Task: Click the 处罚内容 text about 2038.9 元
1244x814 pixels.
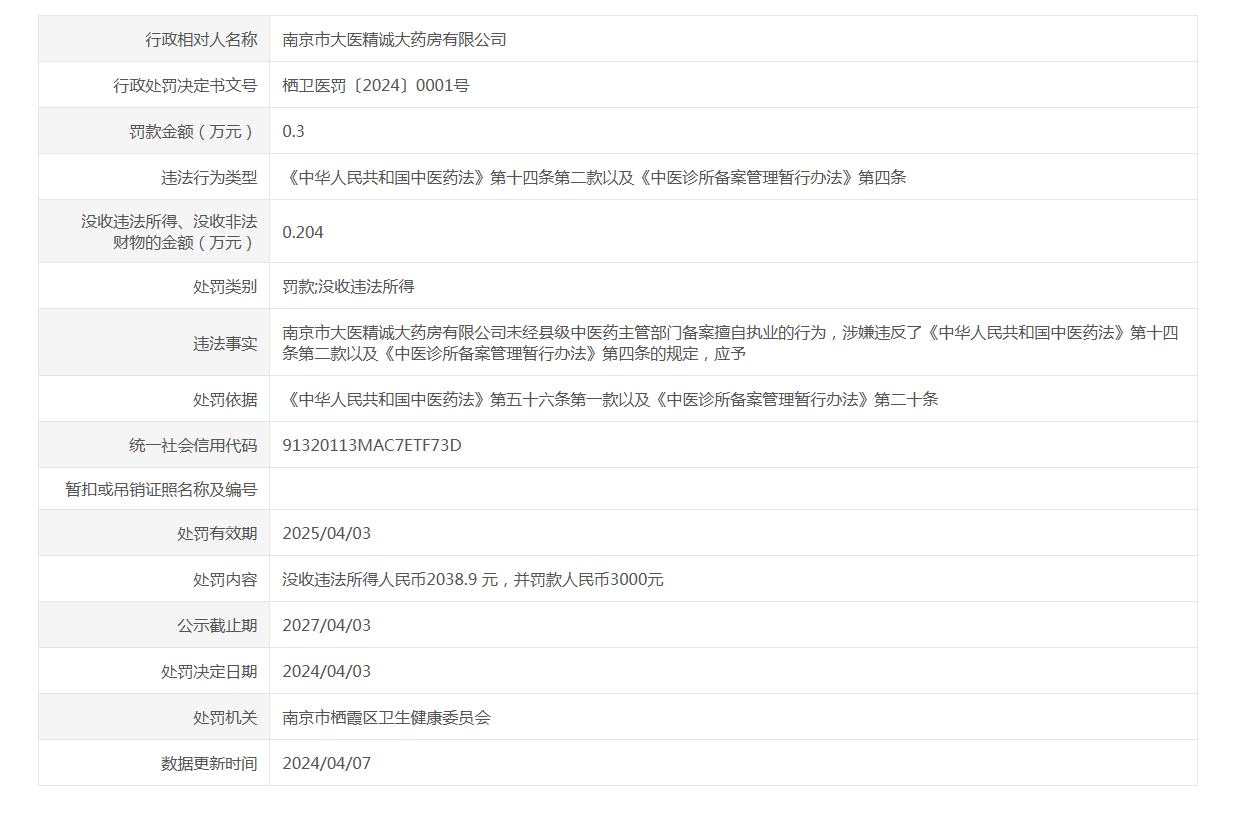Action: (x=473, y=580)
